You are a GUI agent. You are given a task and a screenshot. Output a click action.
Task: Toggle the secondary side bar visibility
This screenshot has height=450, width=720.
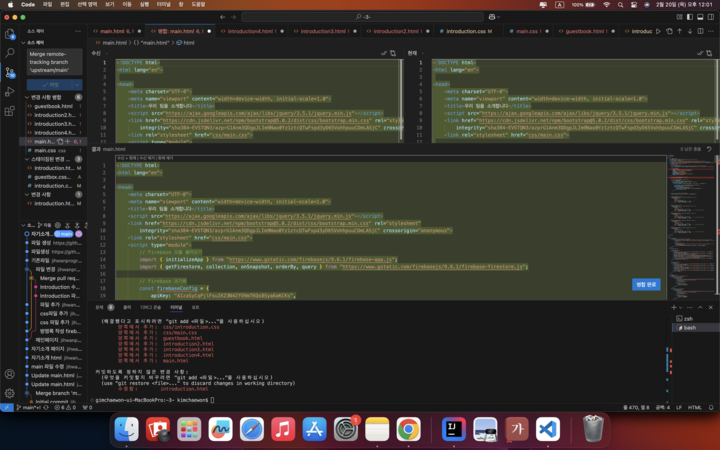click(x=711, y=17)
